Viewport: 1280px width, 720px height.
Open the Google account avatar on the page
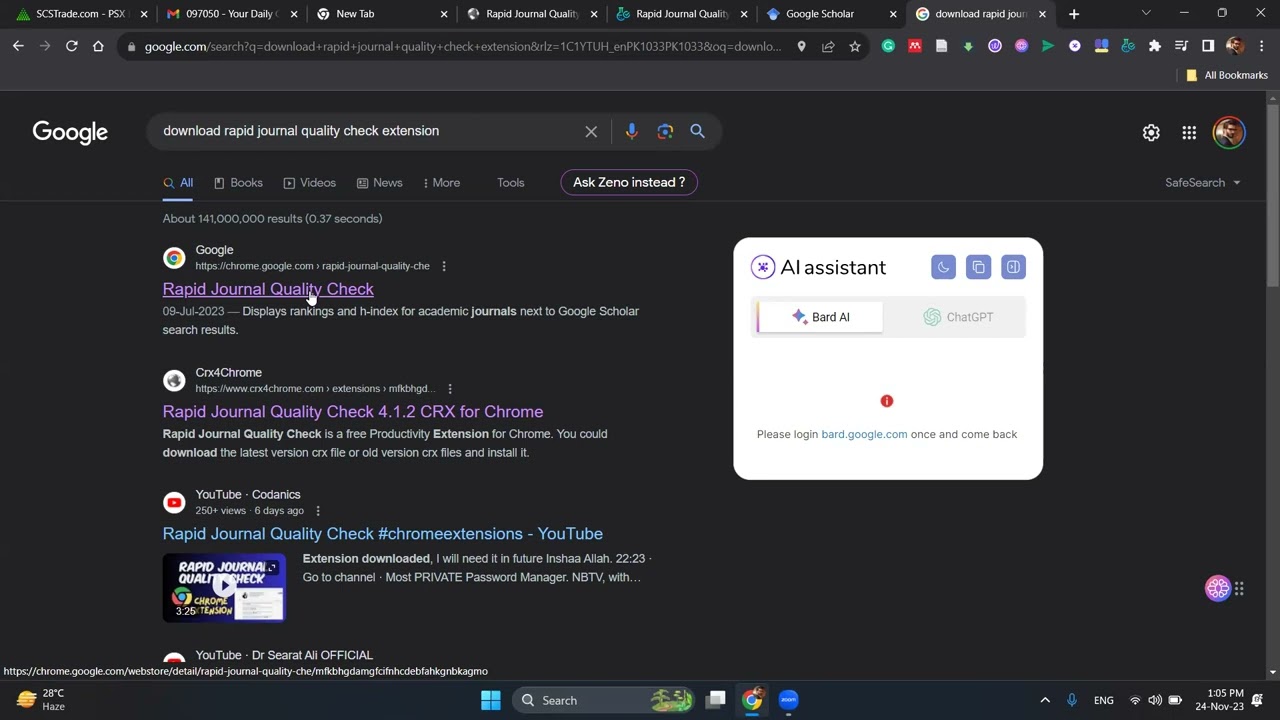click(x=1229, y=132)
